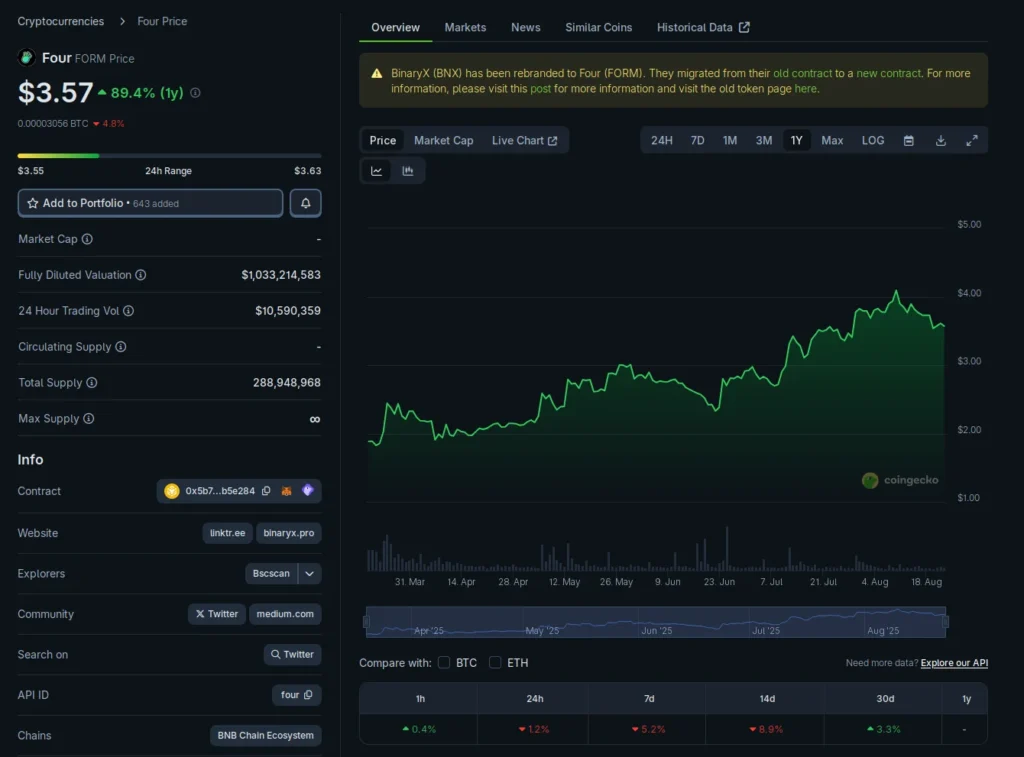Open the News tab
Image resolution: width=1024 pixels, height=757 pixels.
click(x=525, y=27)
